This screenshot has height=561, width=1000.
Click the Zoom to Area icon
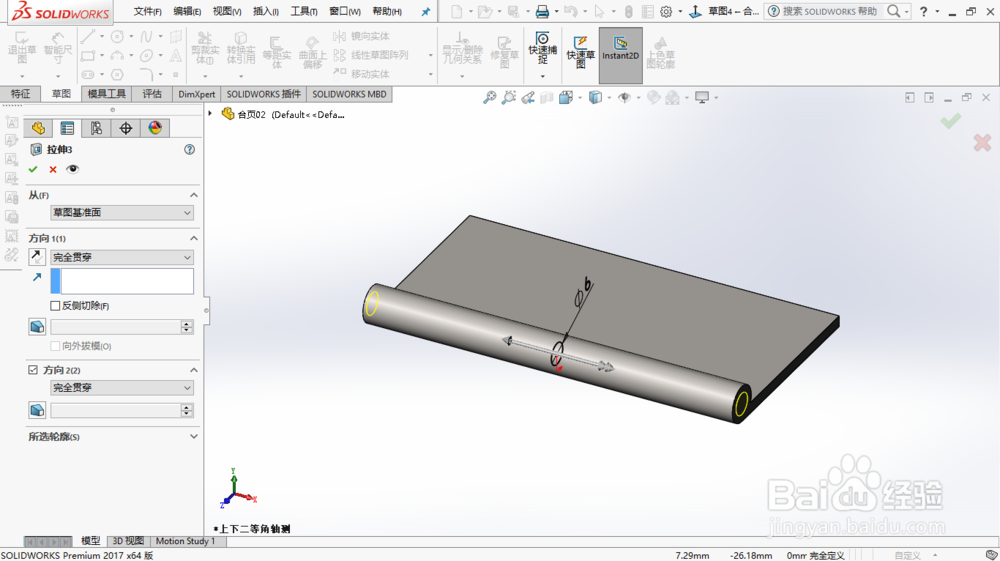508,98
